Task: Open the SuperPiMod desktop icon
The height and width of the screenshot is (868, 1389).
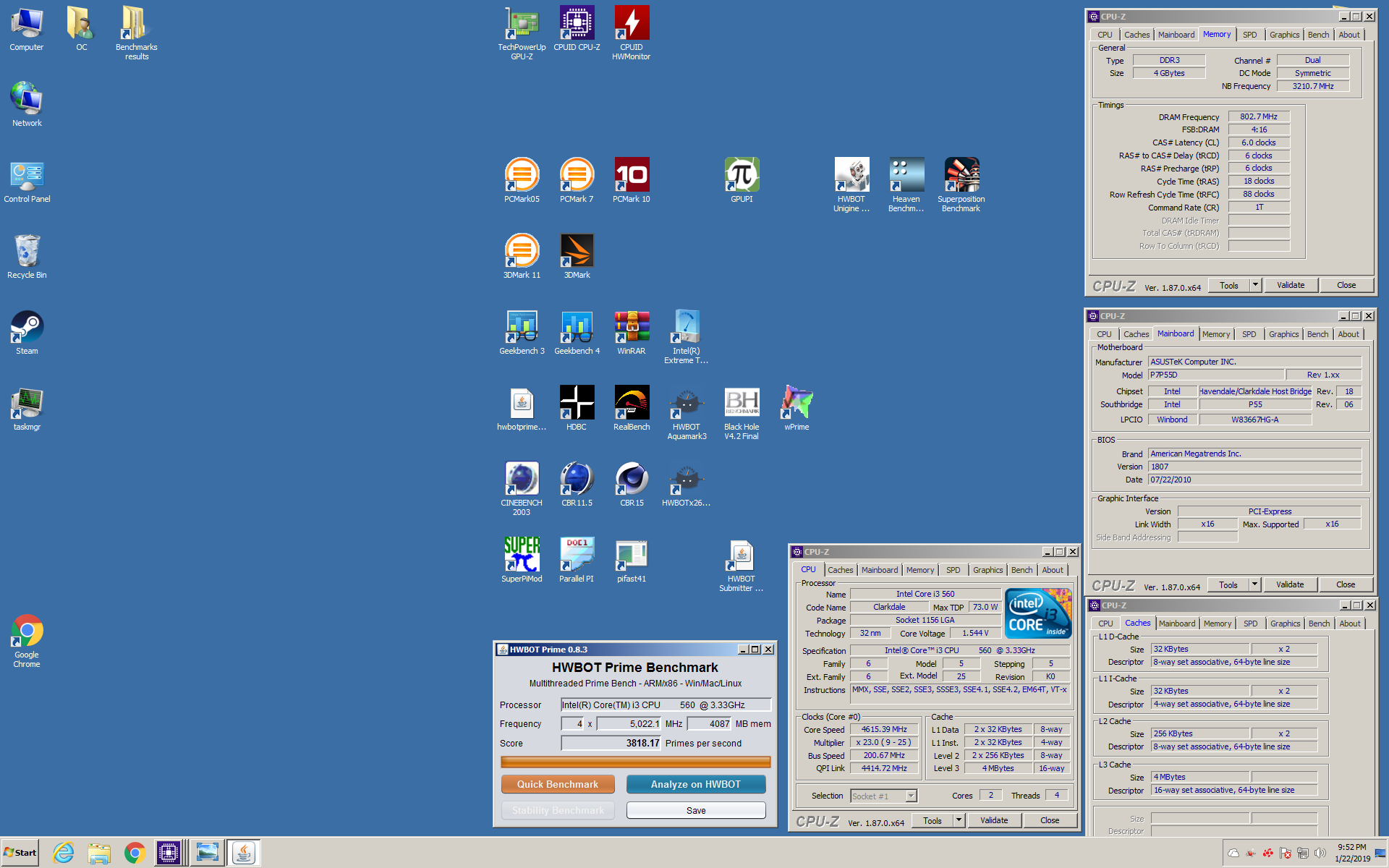Action: (522, 561)
